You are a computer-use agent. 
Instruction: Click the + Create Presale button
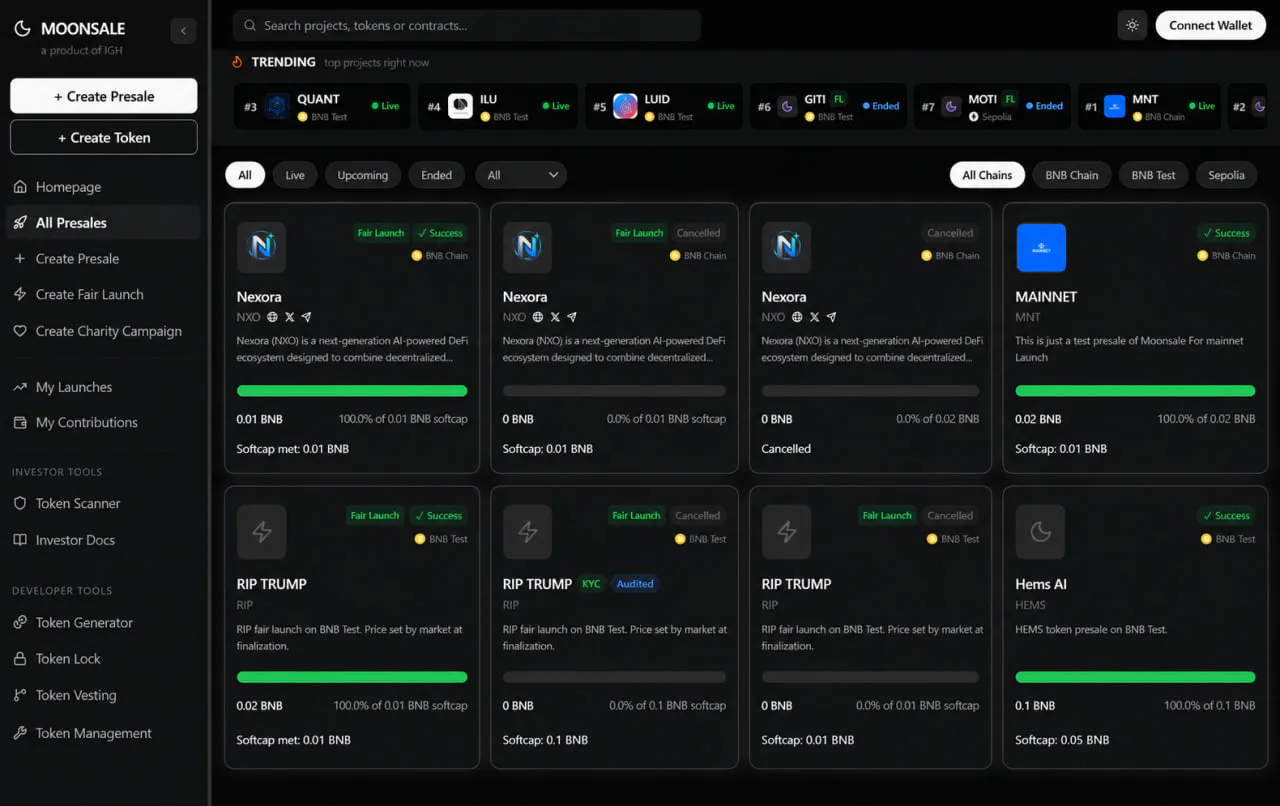104,96
